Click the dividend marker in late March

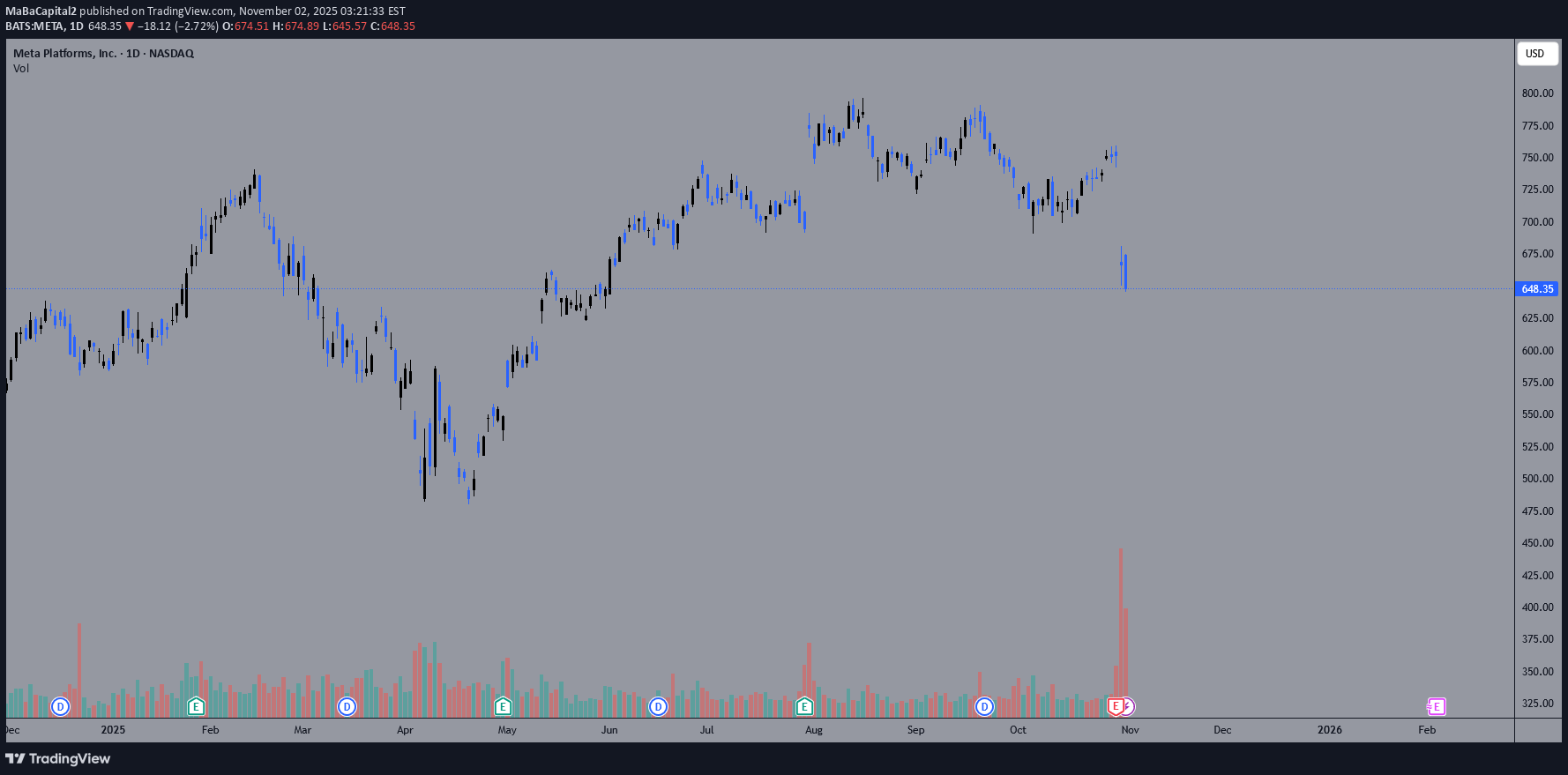(x=347, y=706)
